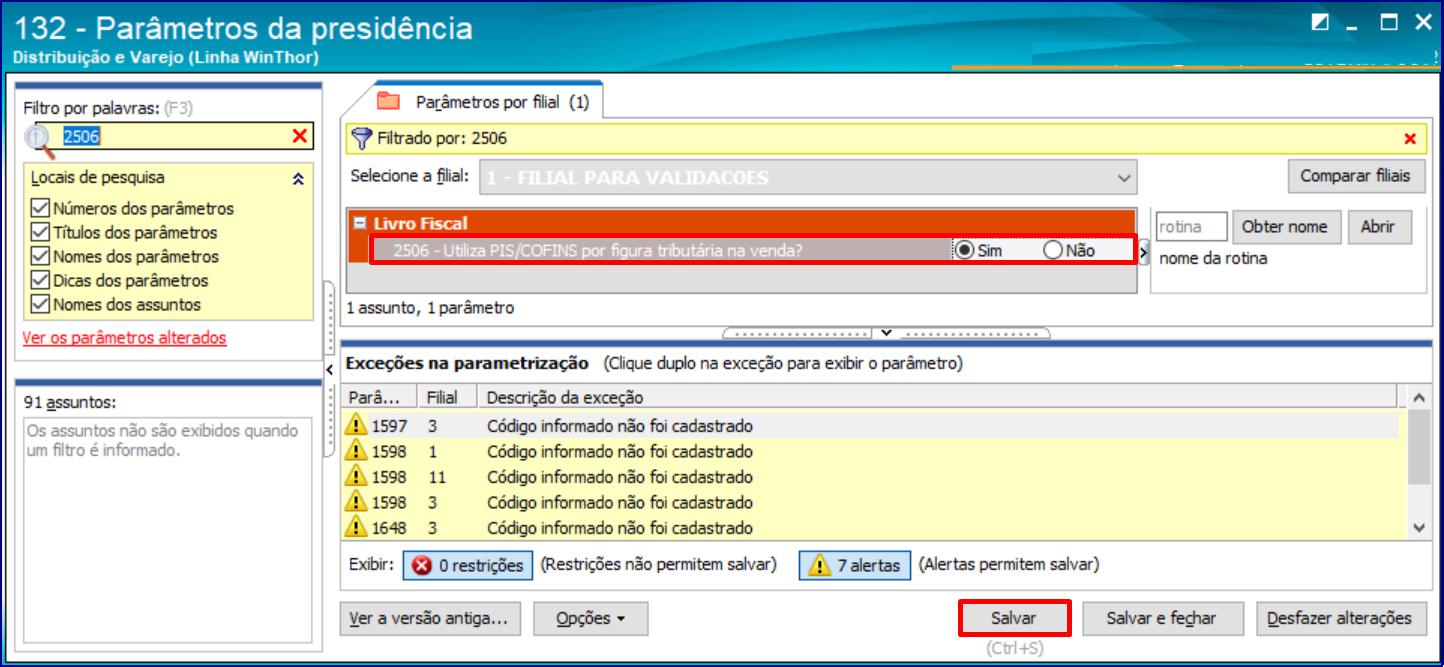Click Desfazer alterações button
This screenshot has width=1444, height=667.
click(1339, 619)
